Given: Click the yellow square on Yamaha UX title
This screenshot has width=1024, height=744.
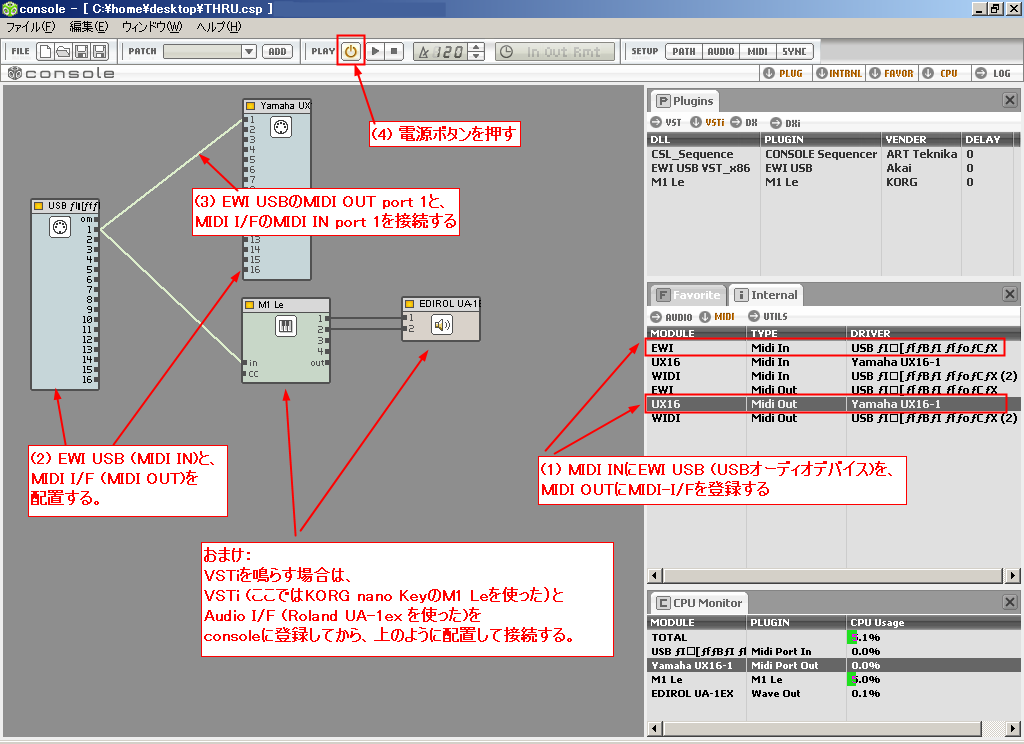Looking at the screenshot, I should point(250,106).
